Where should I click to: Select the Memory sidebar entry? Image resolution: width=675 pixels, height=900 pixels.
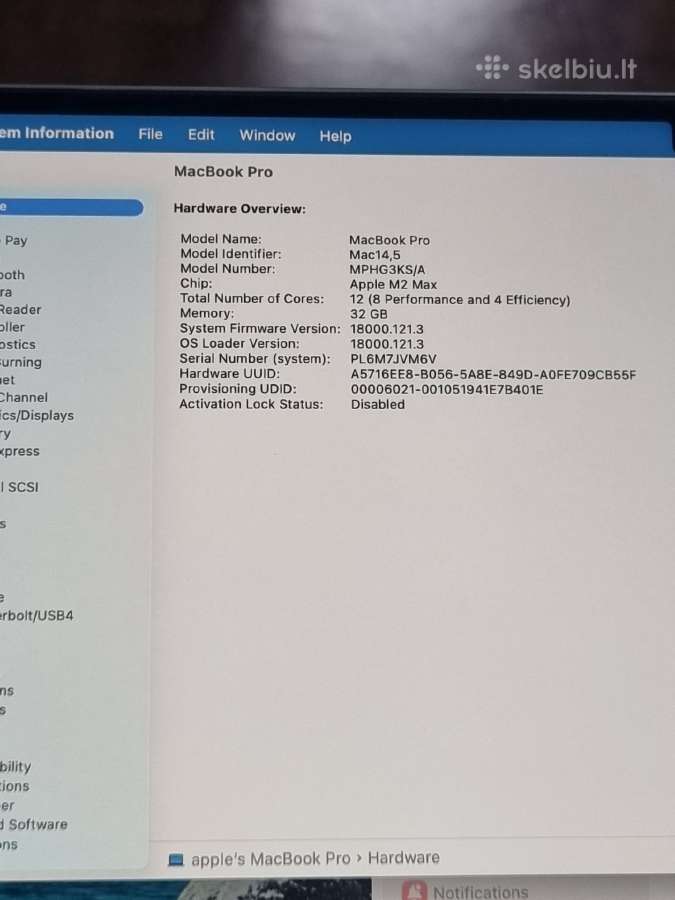(5, 433)
